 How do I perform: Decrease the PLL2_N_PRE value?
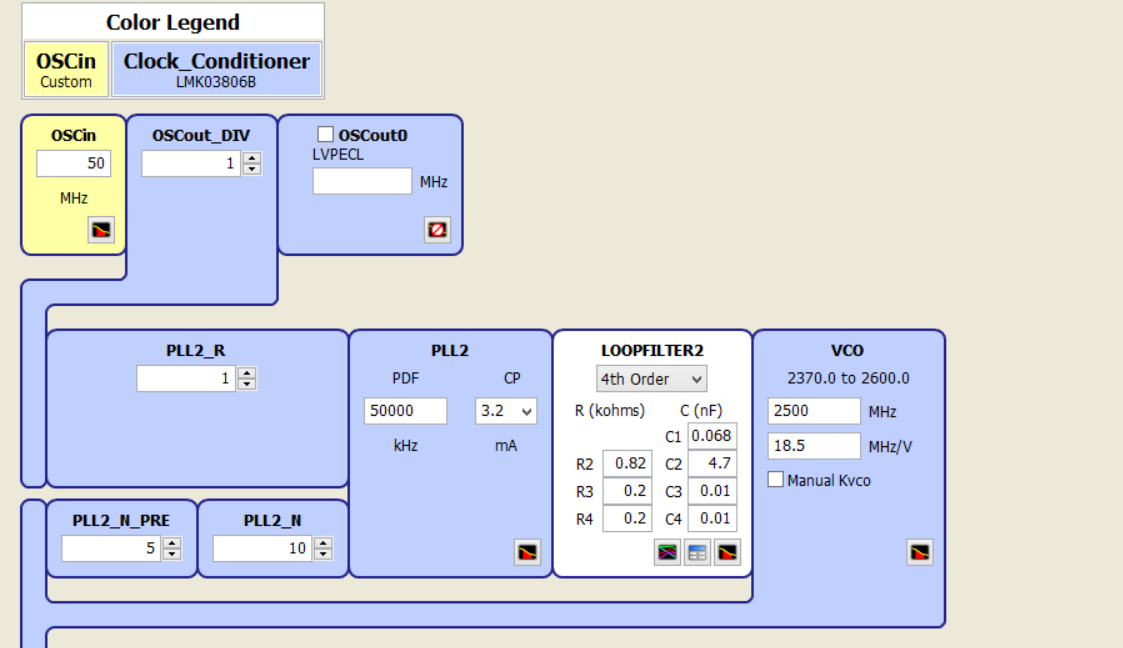point(172,554)
